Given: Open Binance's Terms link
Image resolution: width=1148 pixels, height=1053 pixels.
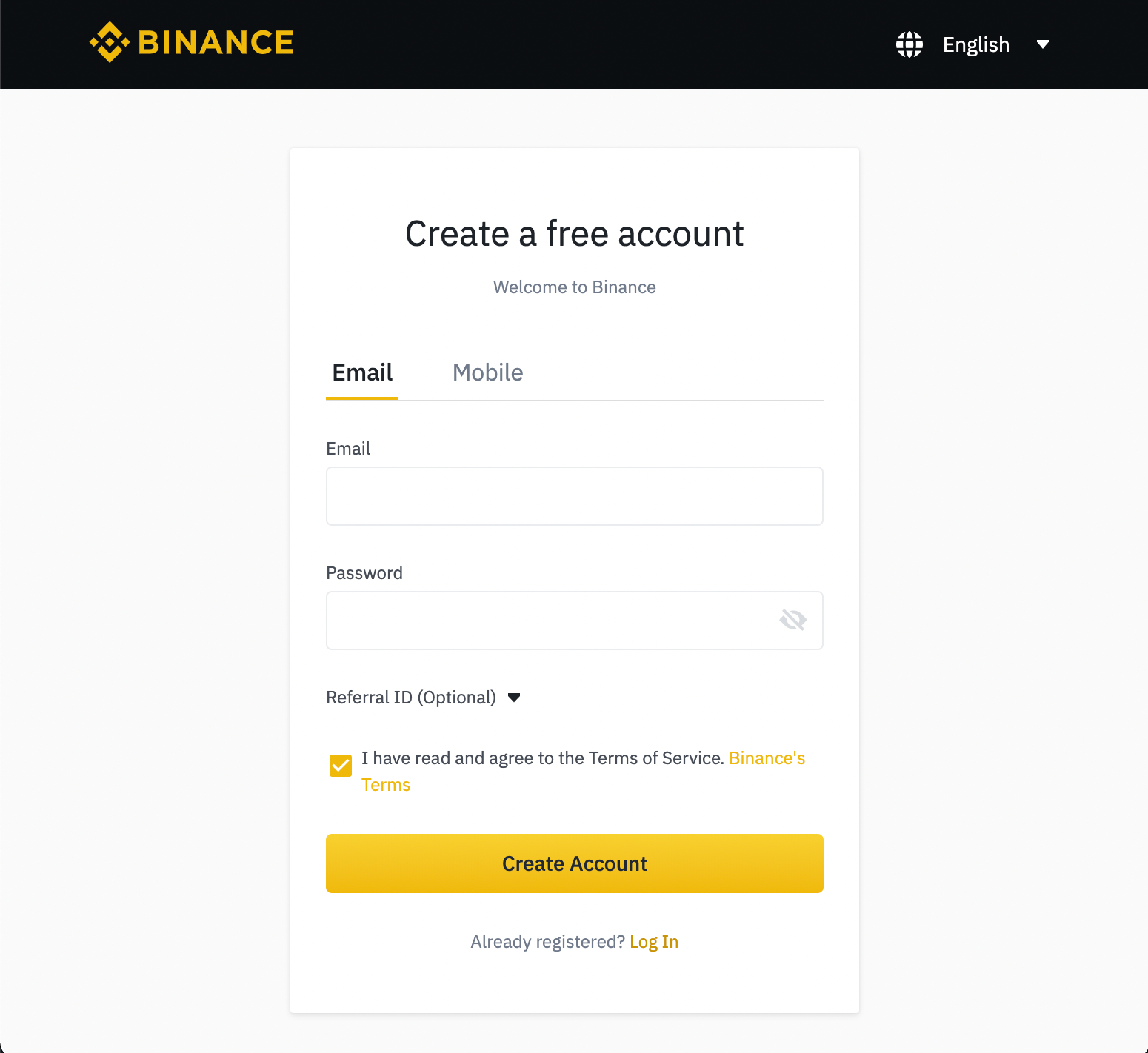Looking at the screenshot, I should coord(583,772).
